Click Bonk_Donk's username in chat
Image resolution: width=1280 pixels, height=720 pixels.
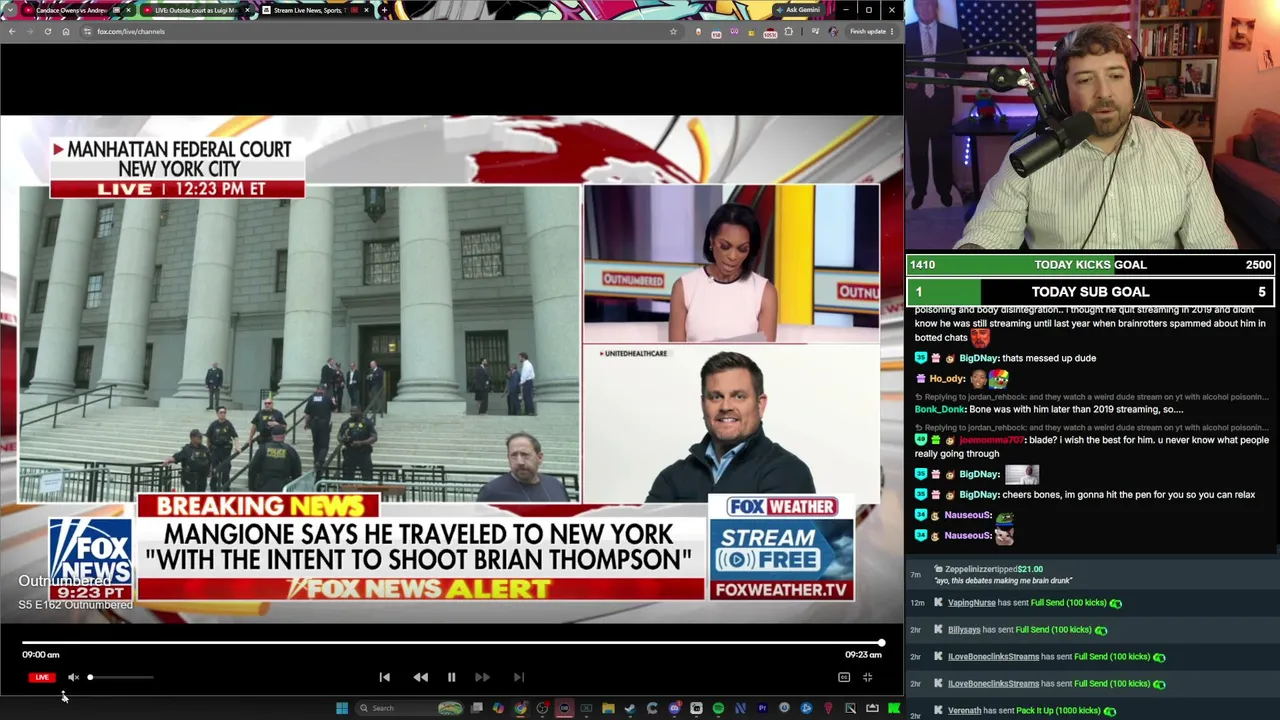(940, 409)
